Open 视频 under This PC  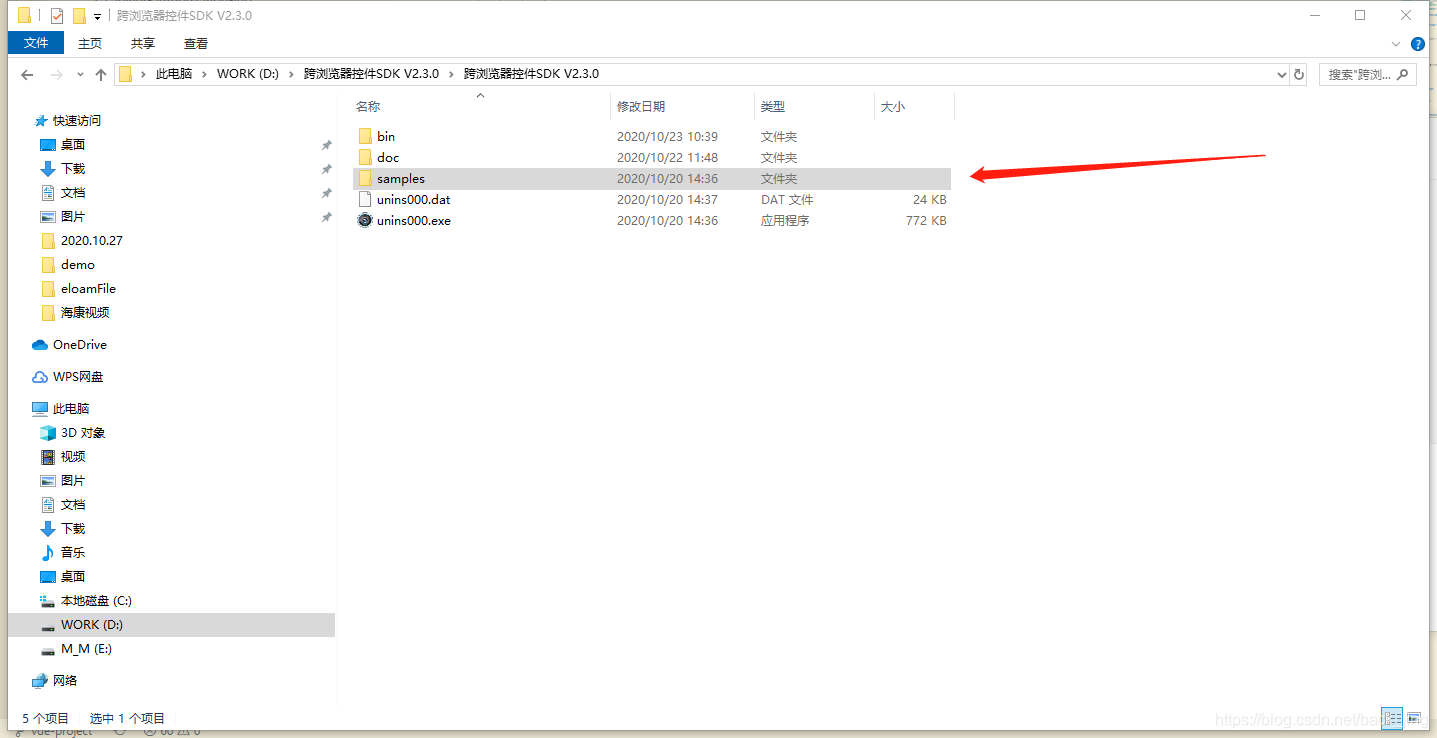[73, 456]
